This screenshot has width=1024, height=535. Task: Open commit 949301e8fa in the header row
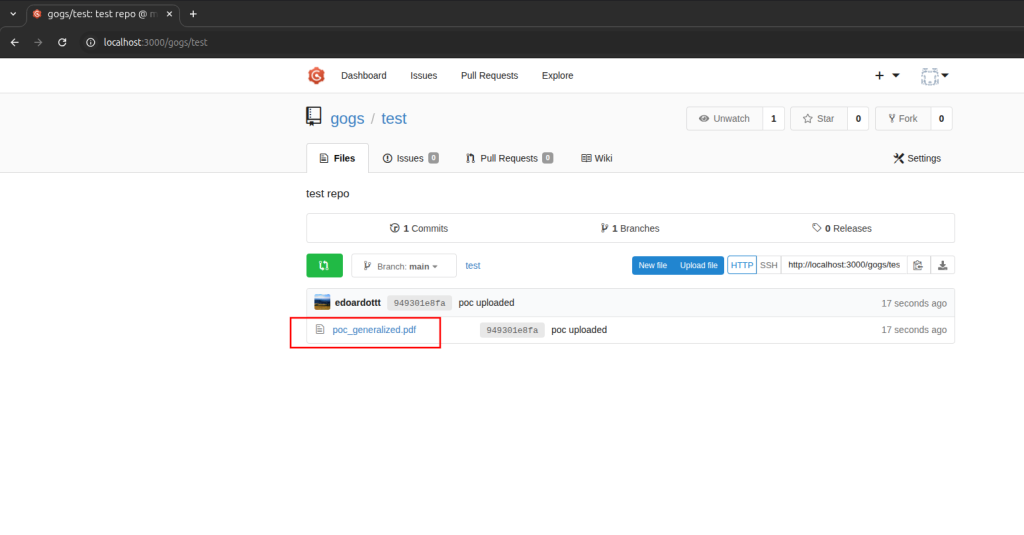419,303
